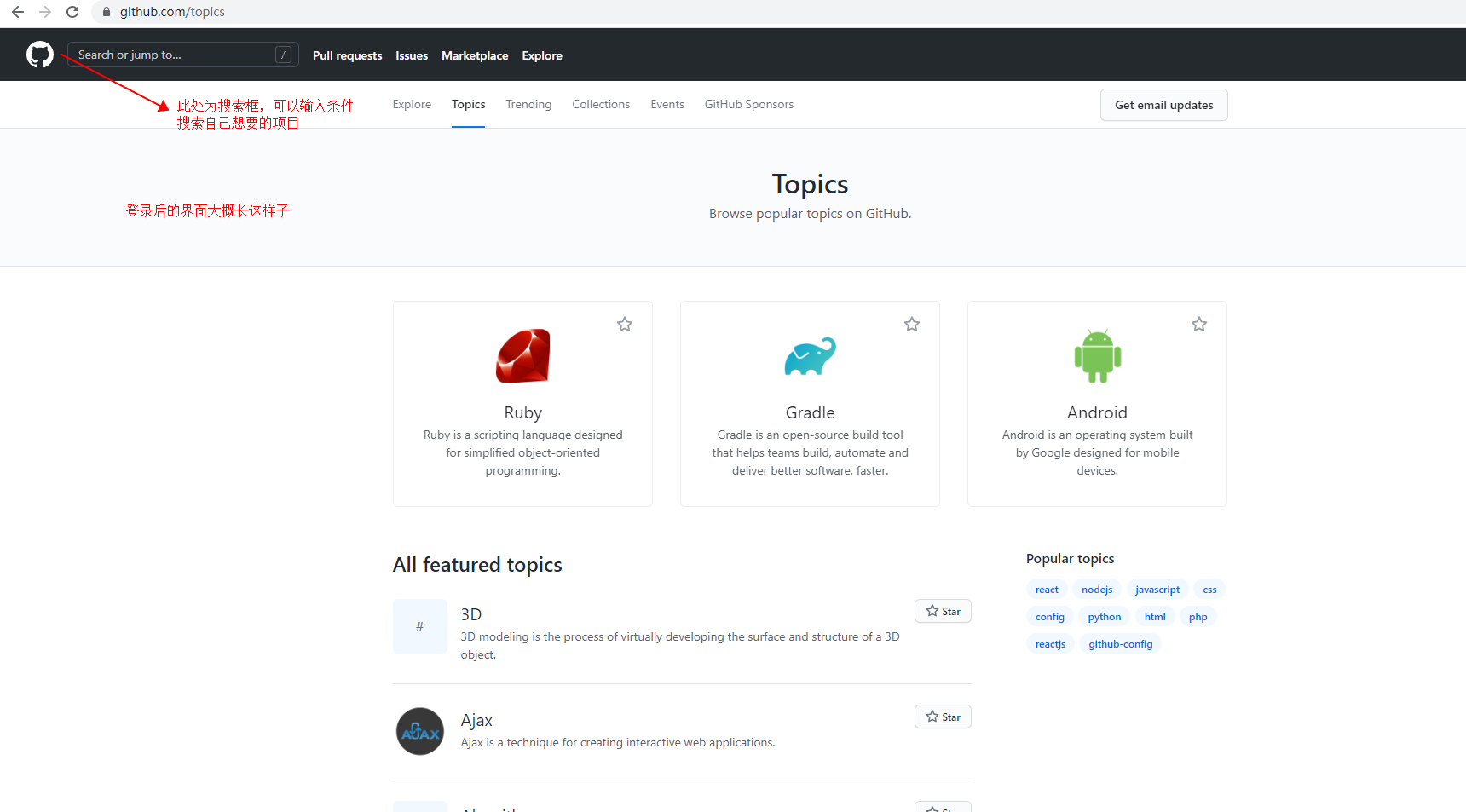Open the 3D topic heading link

click(x=471, y=614)
